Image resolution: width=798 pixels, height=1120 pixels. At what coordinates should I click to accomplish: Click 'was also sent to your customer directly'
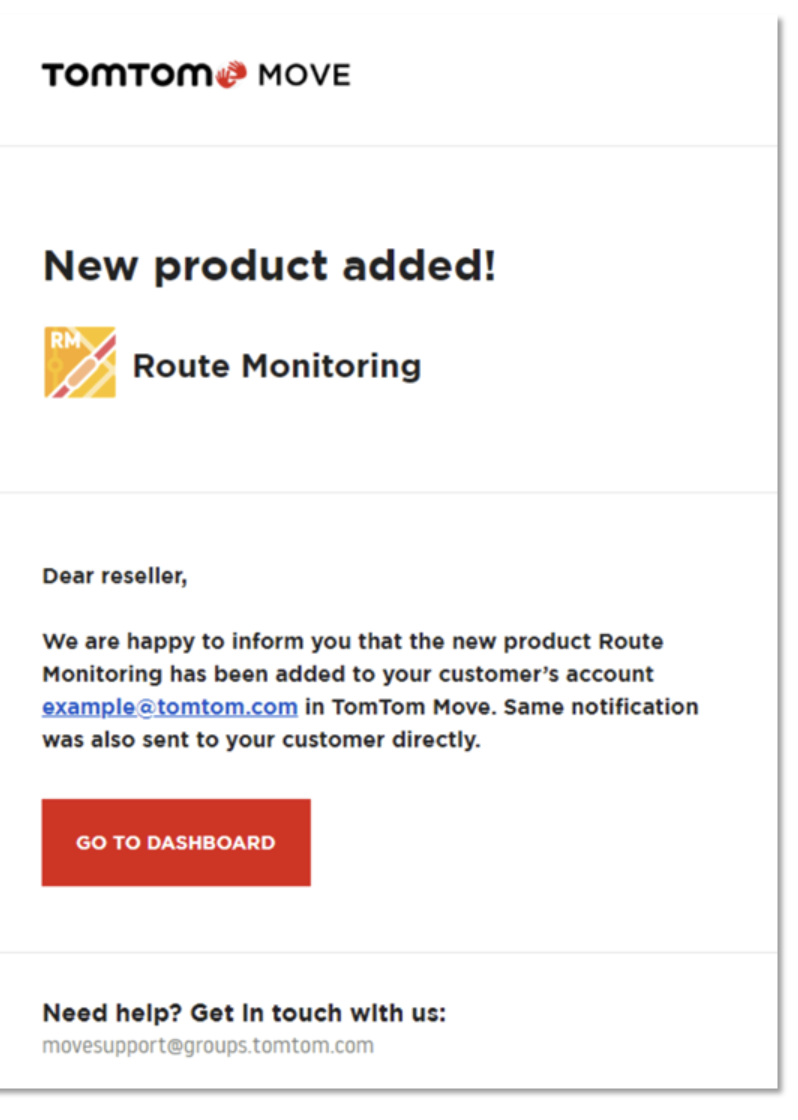tap(261, 740)
